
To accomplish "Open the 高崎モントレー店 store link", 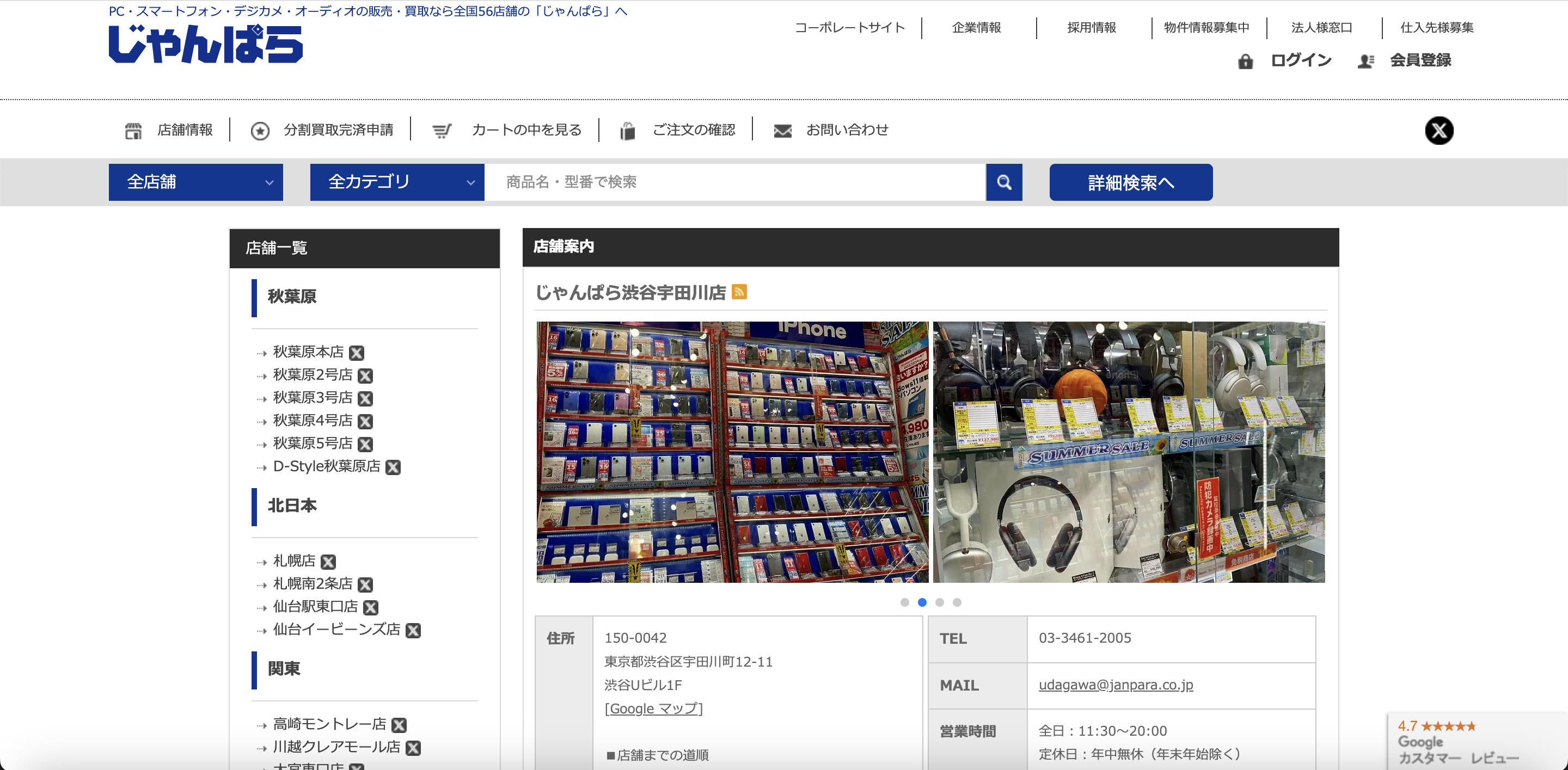I will tap(329, 724).
